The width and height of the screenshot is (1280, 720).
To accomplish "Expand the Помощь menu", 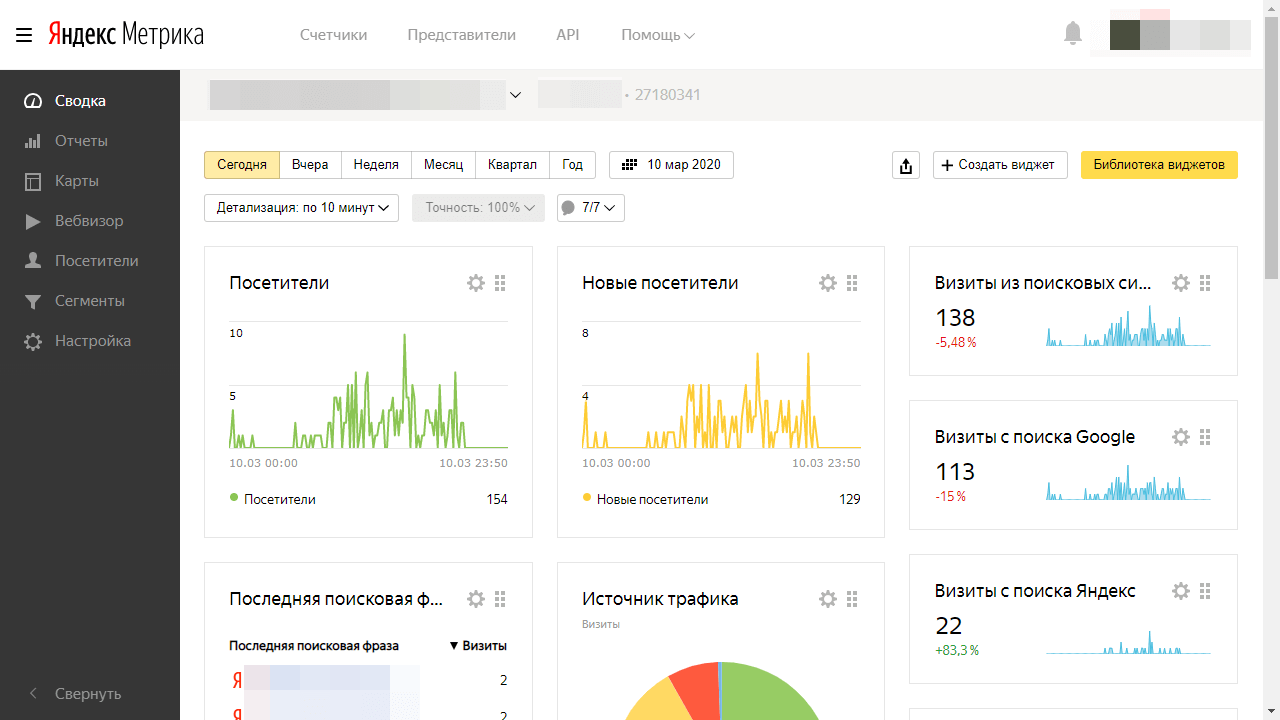I will point(657,35).
